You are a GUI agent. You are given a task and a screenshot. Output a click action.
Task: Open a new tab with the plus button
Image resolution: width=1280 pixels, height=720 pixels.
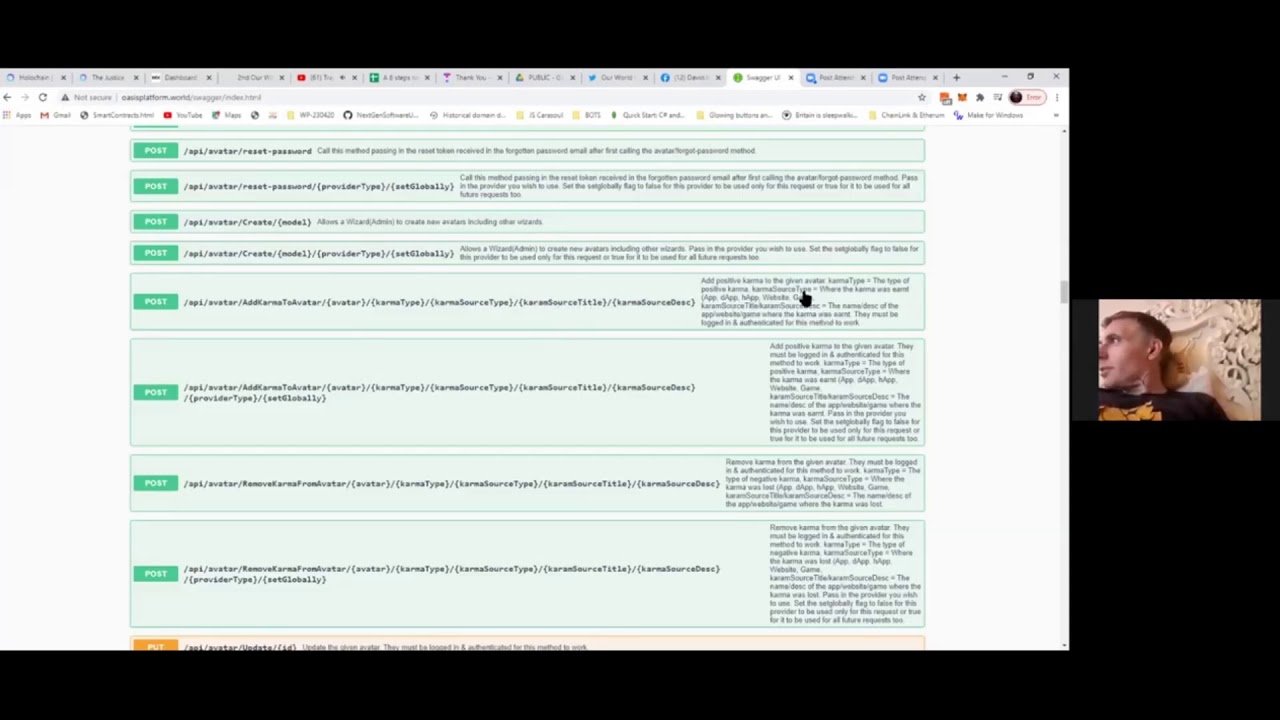pos(956,77)
